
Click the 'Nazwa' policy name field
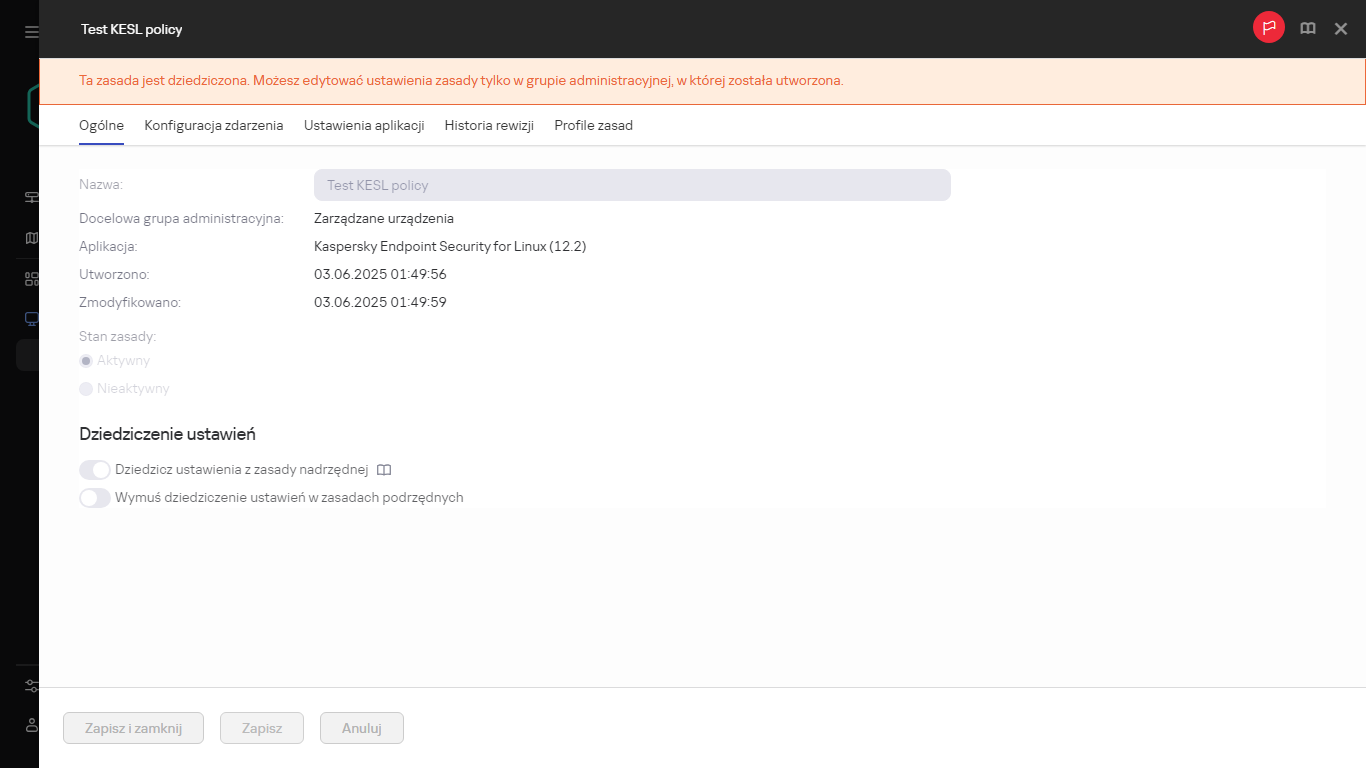(631, 185)
